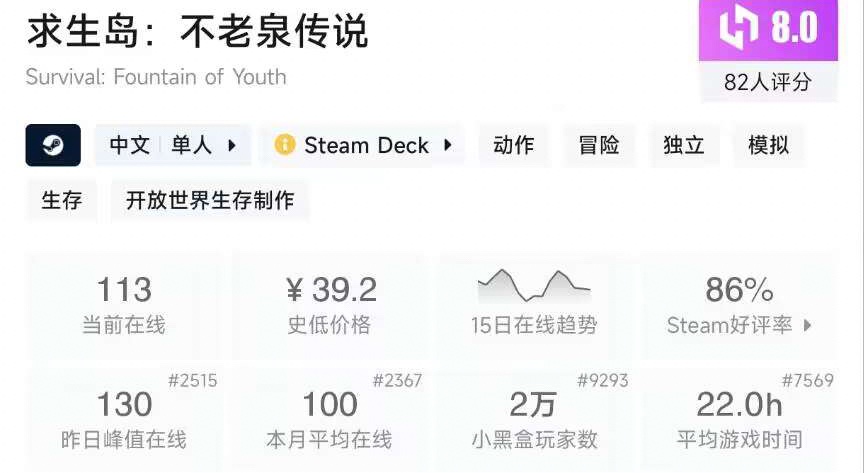Image resolution: width=864 pixels, height=473 pixels.
Task: Expand the 中文 单人 language arrow
Action: coord(232,146)
